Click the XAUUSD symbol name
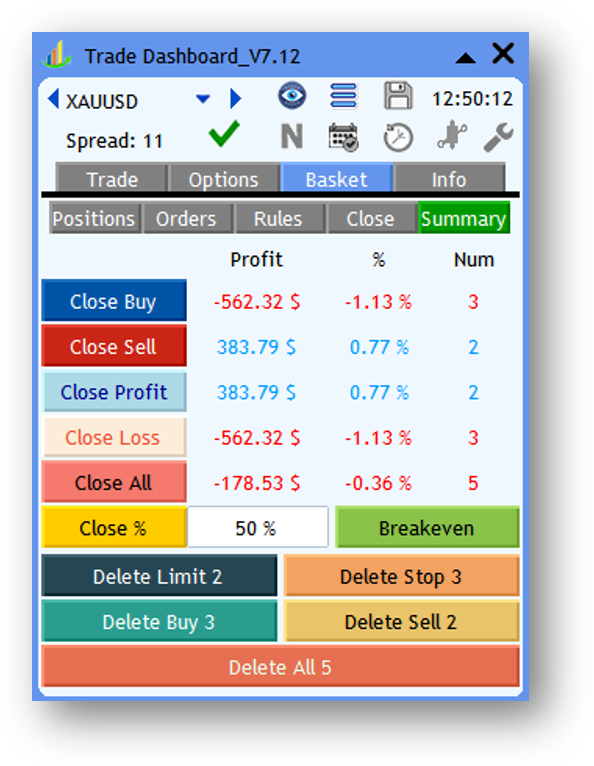 102,102
